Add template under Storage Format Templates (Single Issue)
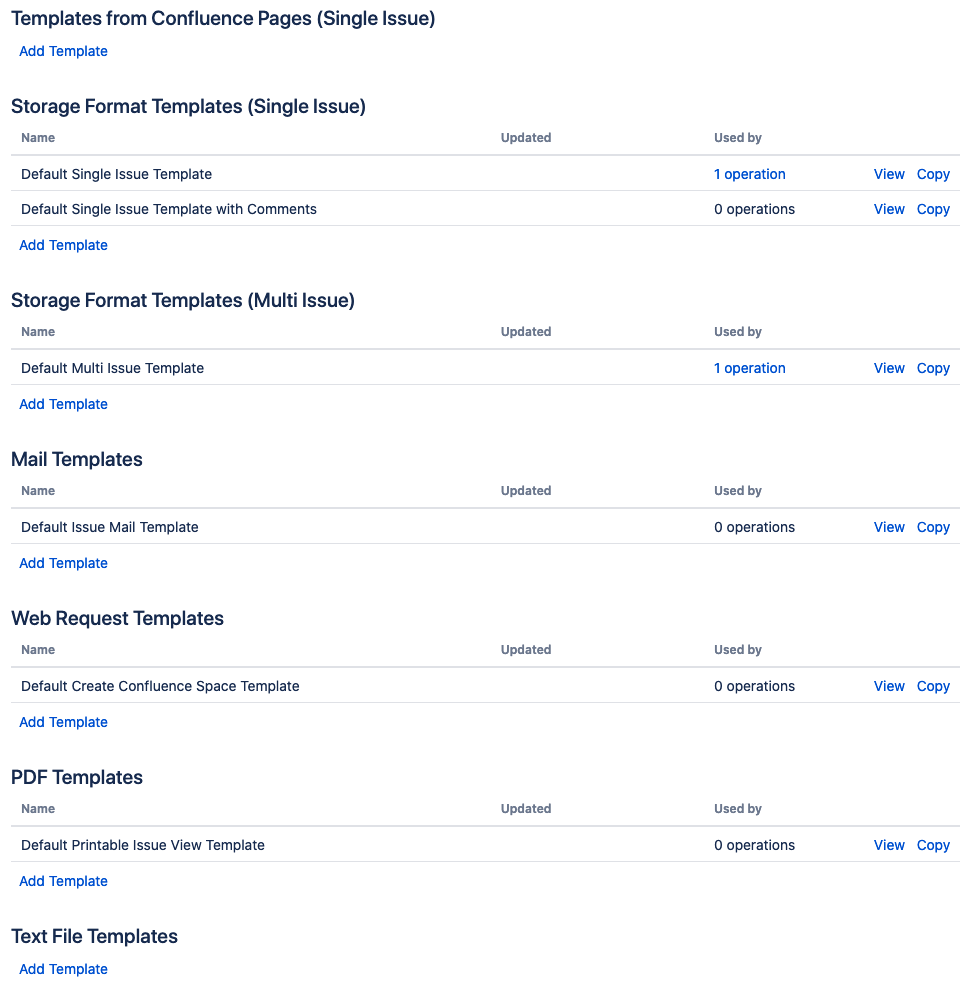This screenshot has width=960, height=986. (x=63, y=245)
